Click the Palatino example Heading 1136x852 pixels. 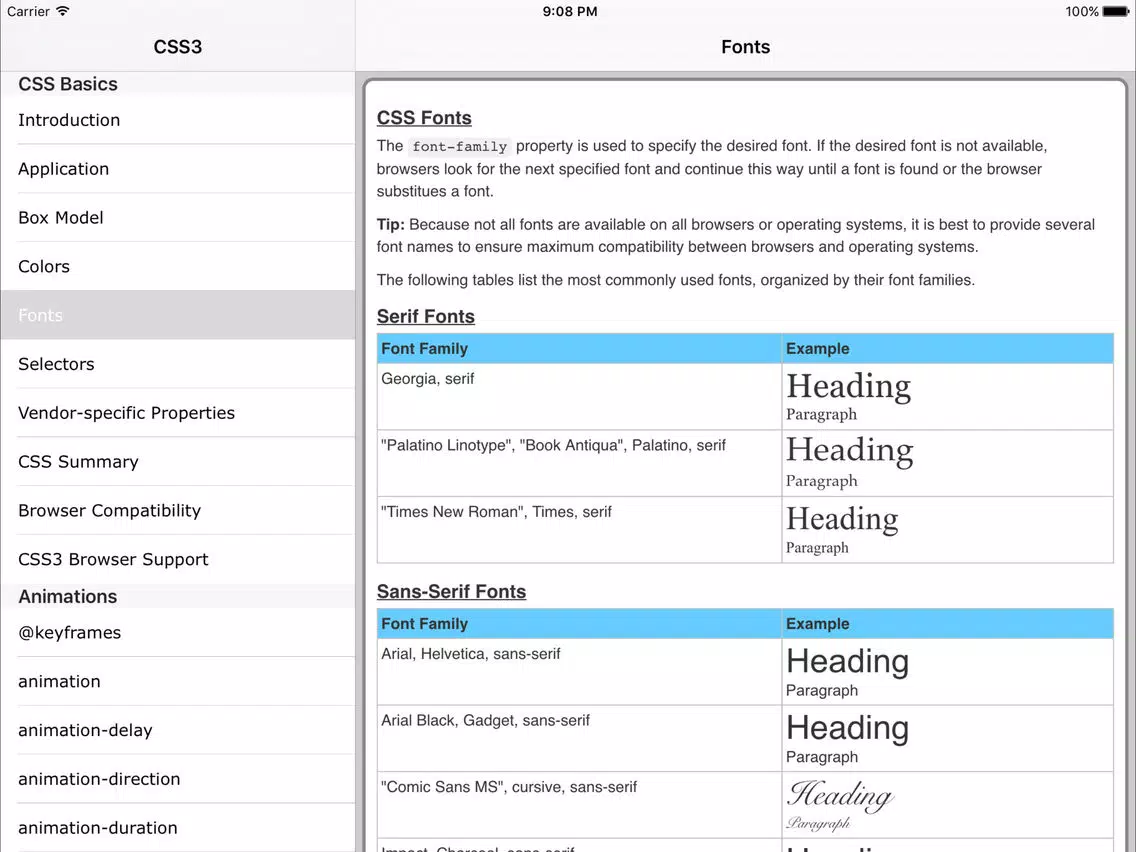(x=850, y=450)
